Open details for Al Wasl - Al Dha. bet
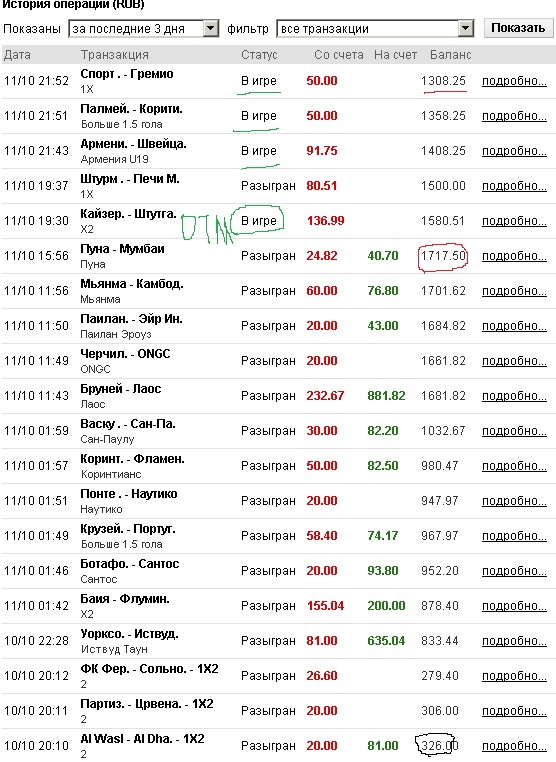The width and height of the screenshot is (556, 762). [x=514, y=745]
